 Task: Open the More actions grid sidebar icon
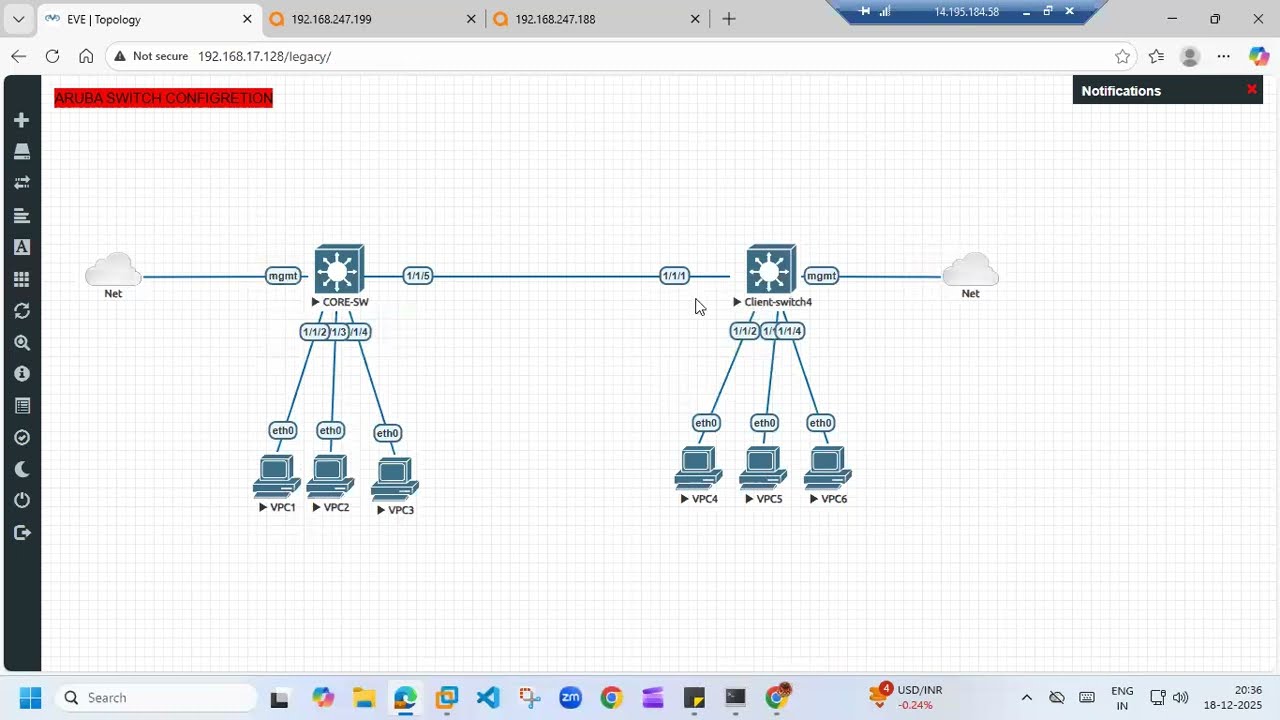click(21, 279)
